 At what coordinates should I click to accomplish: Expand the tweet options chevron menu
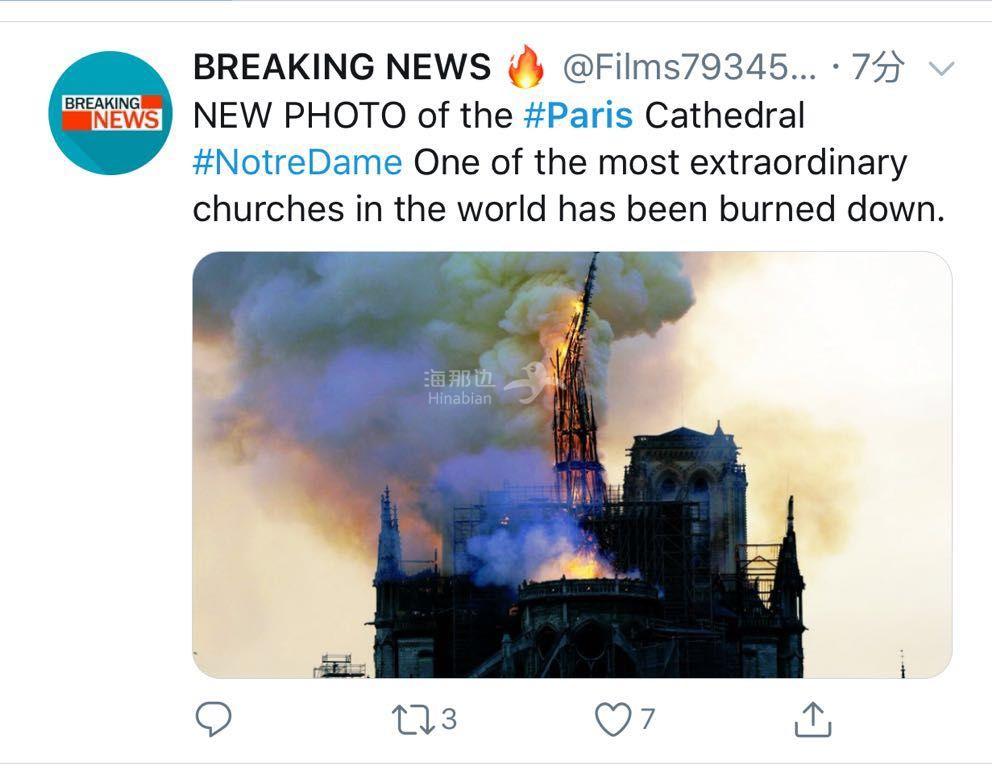[941, 68]
